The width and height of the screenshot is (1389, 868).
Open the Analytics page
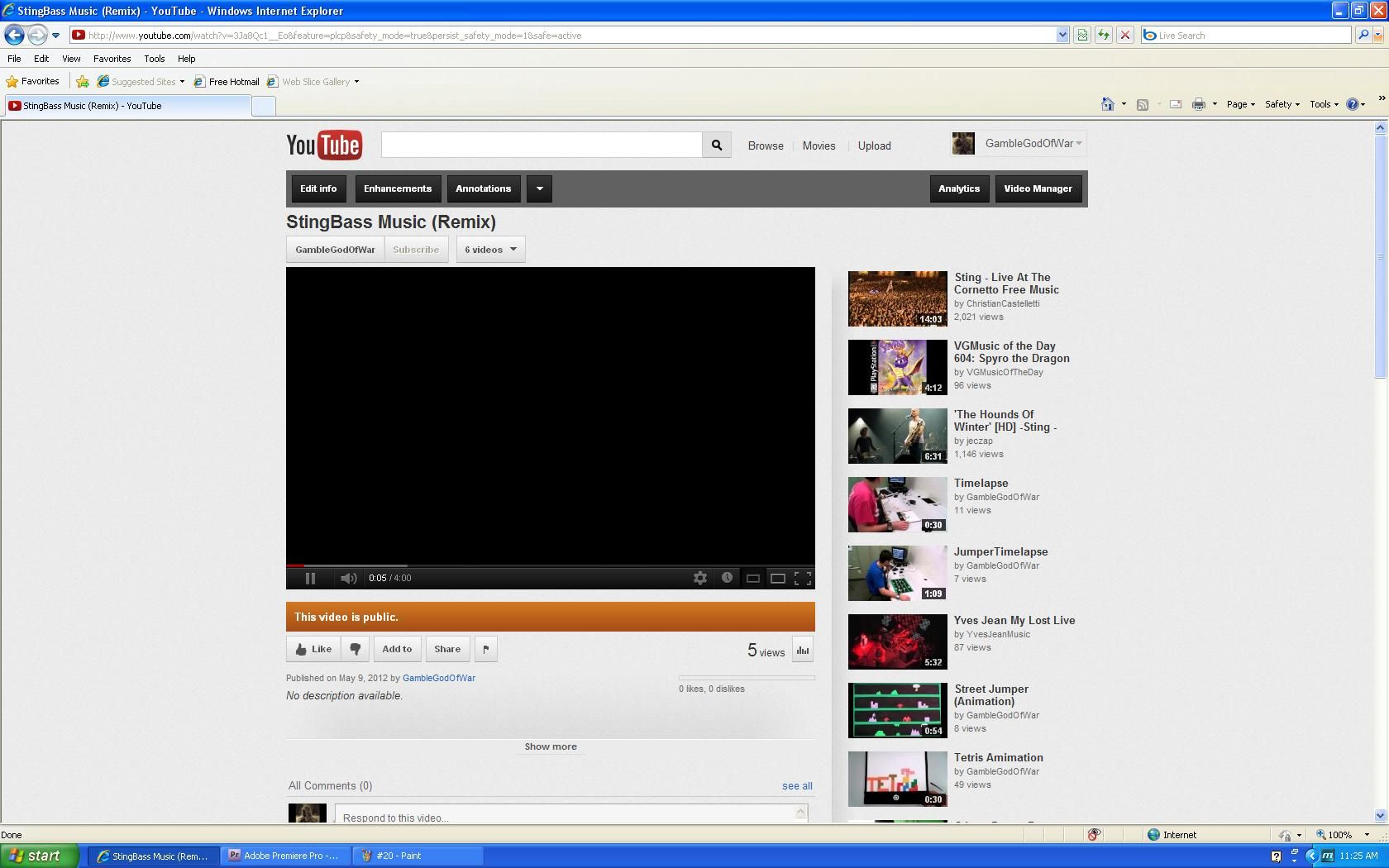[x=959, y=188]
